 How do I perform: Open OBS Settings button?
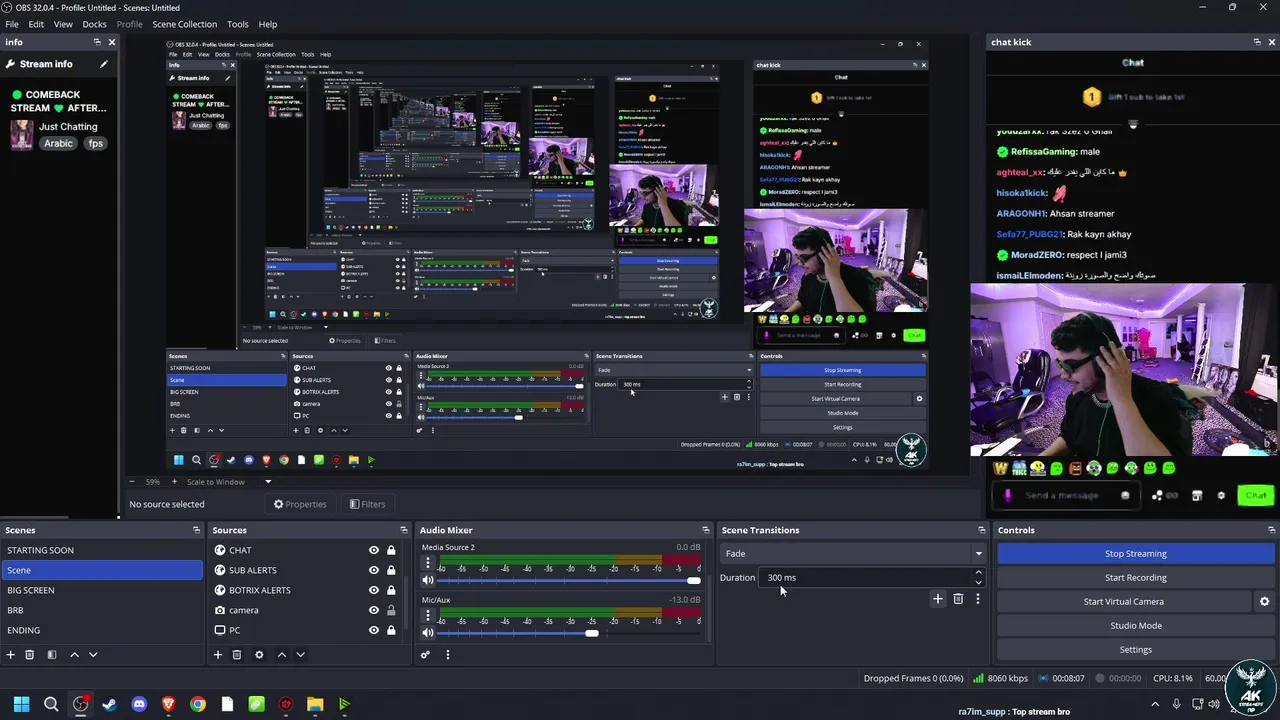pyautogui.click(x=1136, y=649)
